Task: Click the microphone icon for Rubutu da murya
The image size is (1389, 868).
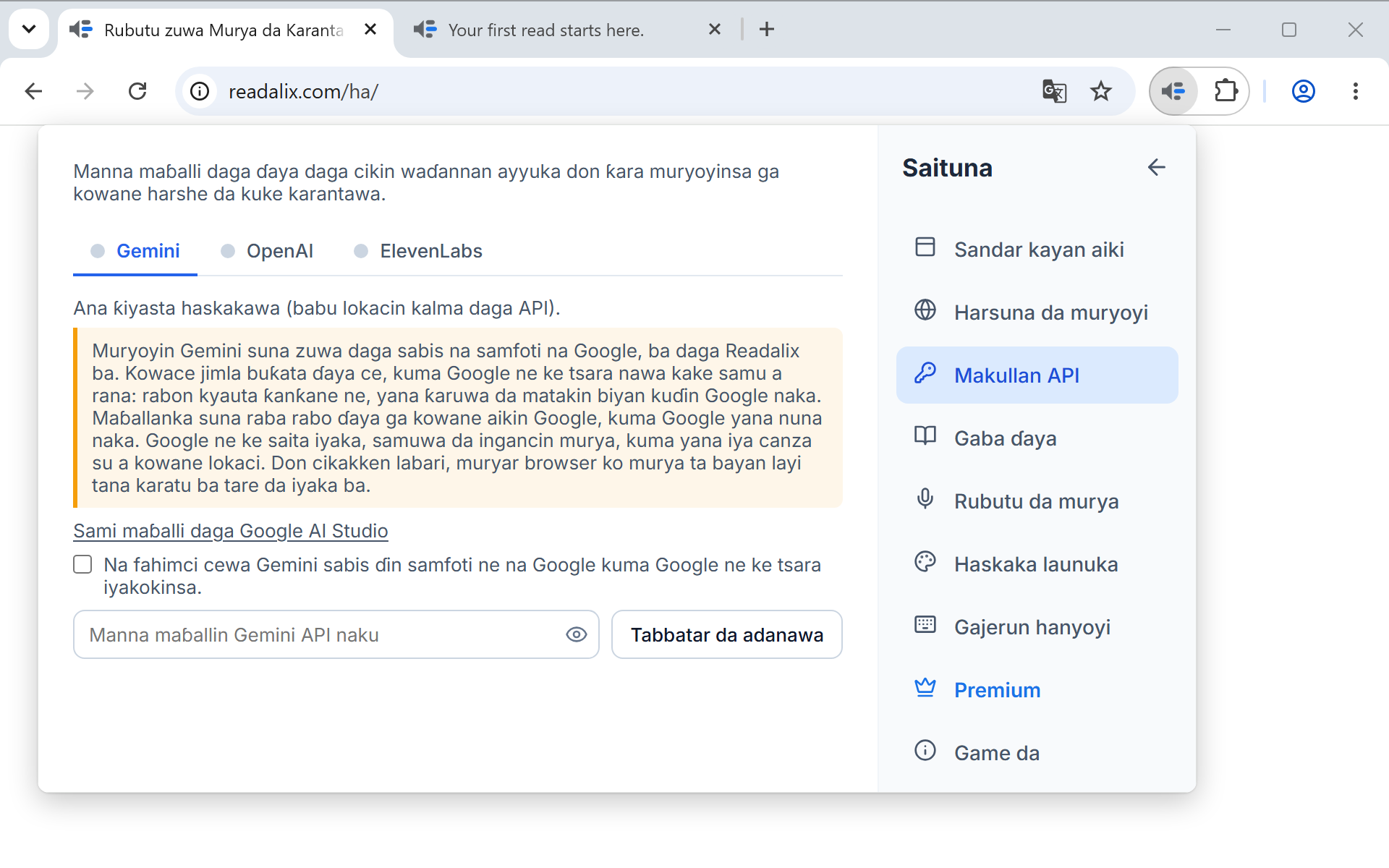Action: 925,499
